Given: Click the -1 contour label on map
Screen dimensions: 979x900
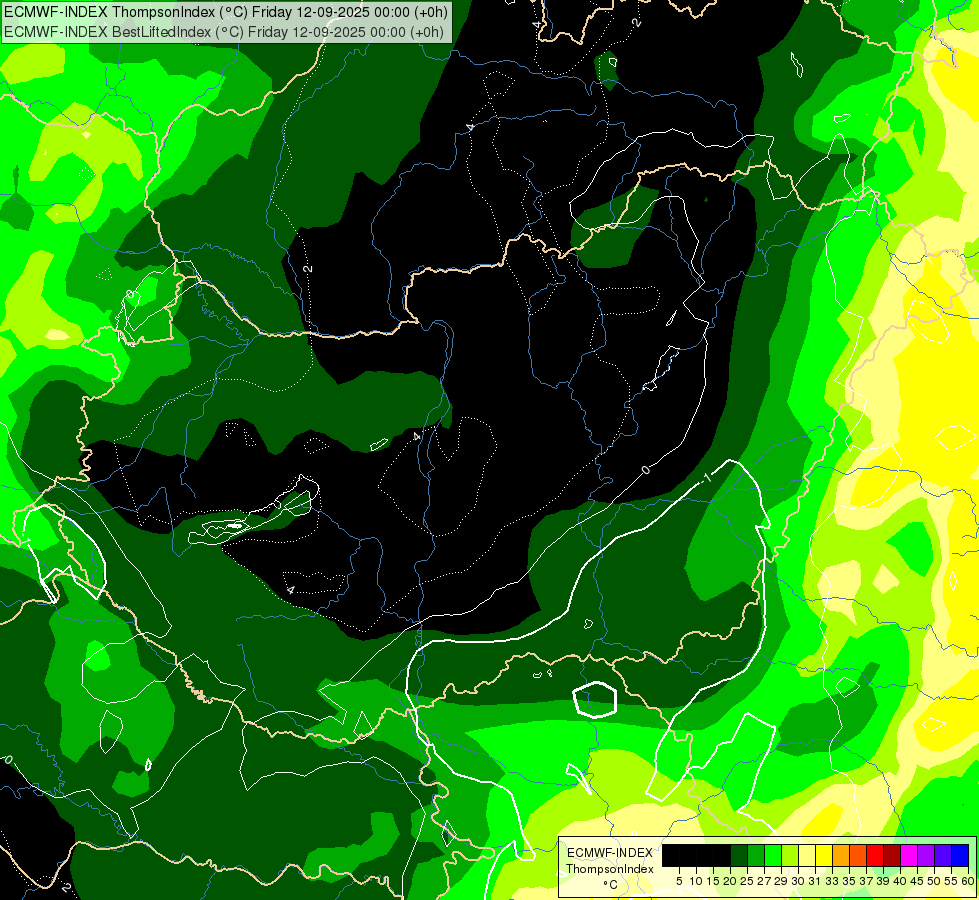Looking at the screenshot, I should click(x=707, y=478).
